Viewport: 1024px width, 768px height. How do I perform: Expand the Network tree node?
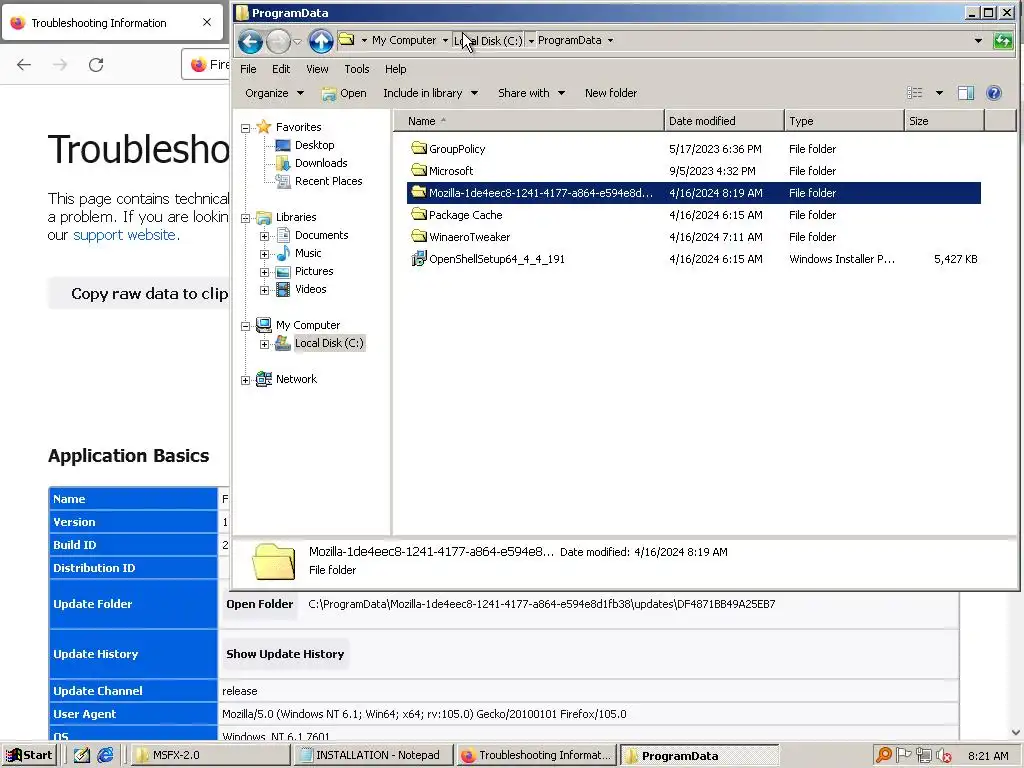pos(246,380)
